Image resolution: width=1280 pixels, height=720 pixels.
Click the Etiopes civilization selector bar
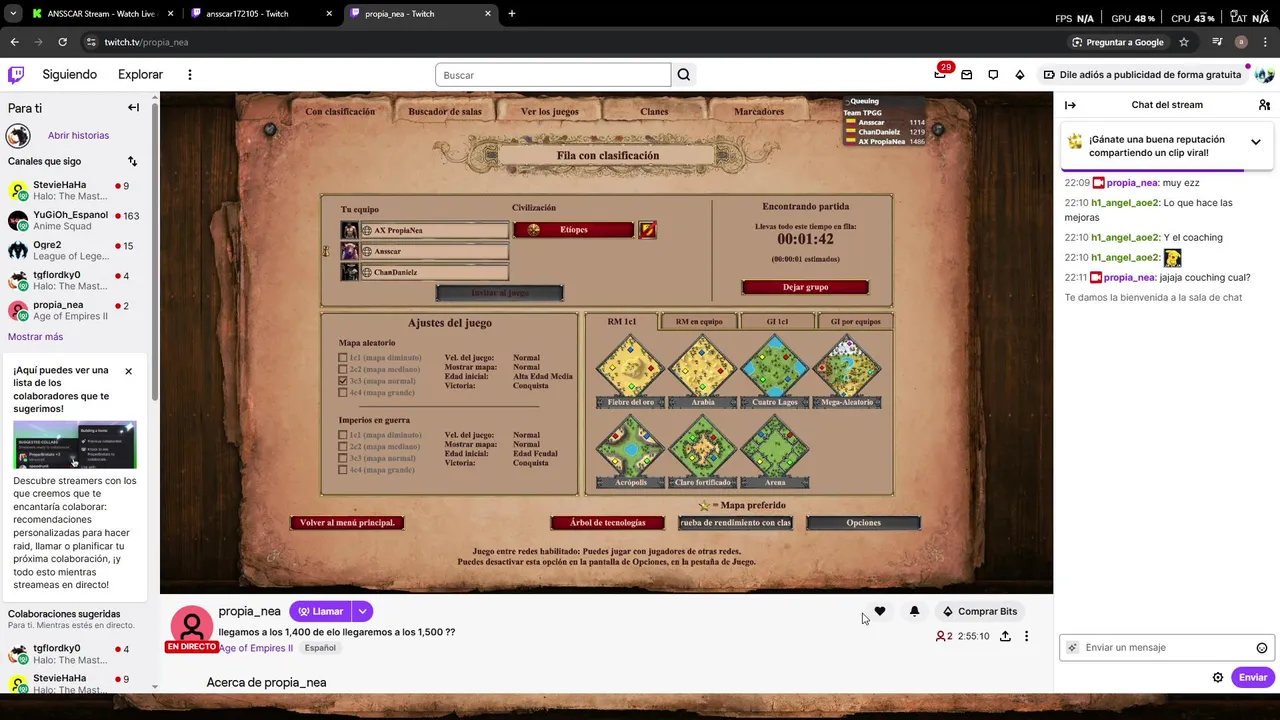573,230
